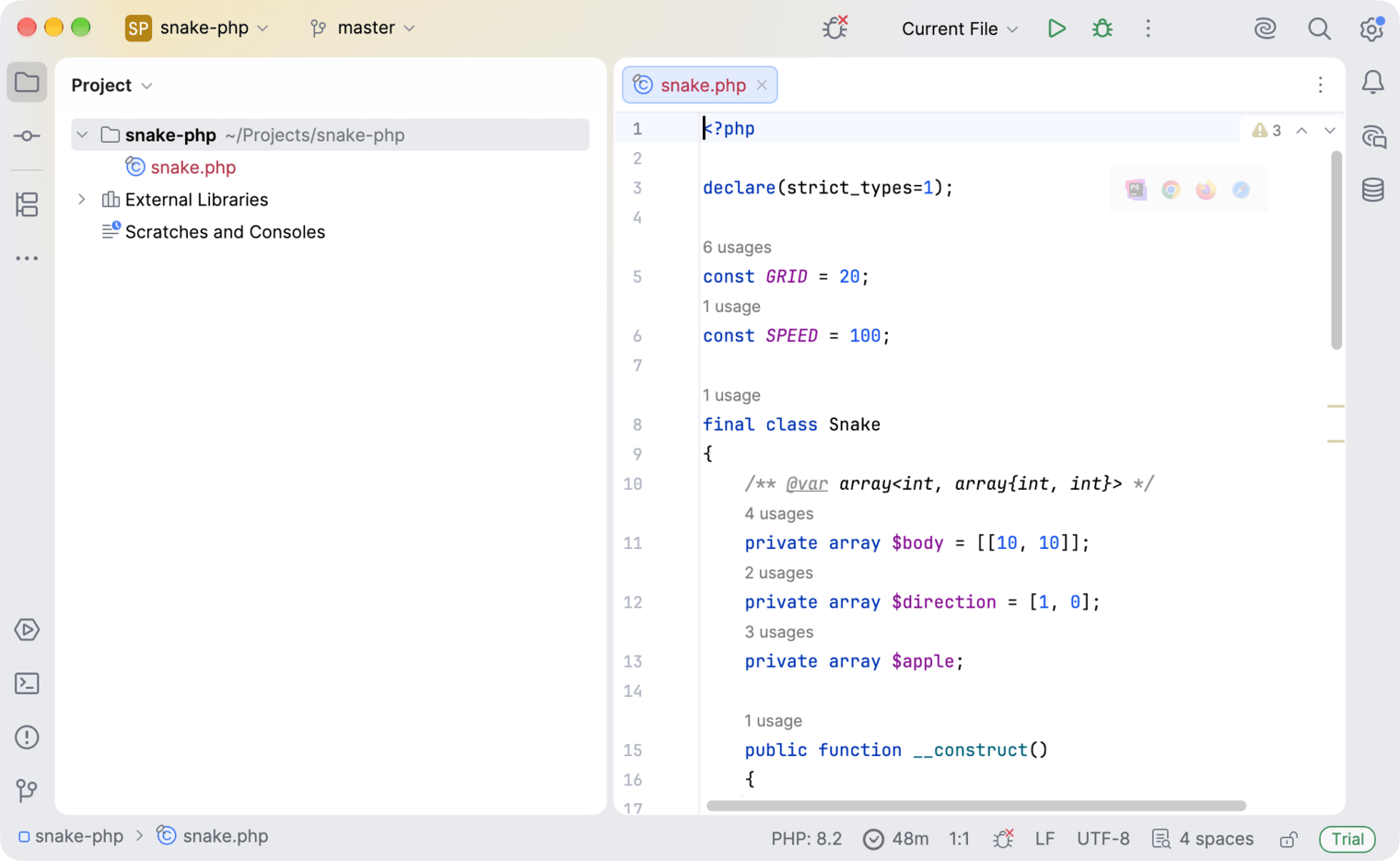Change LF line separator

point(1044,839)
